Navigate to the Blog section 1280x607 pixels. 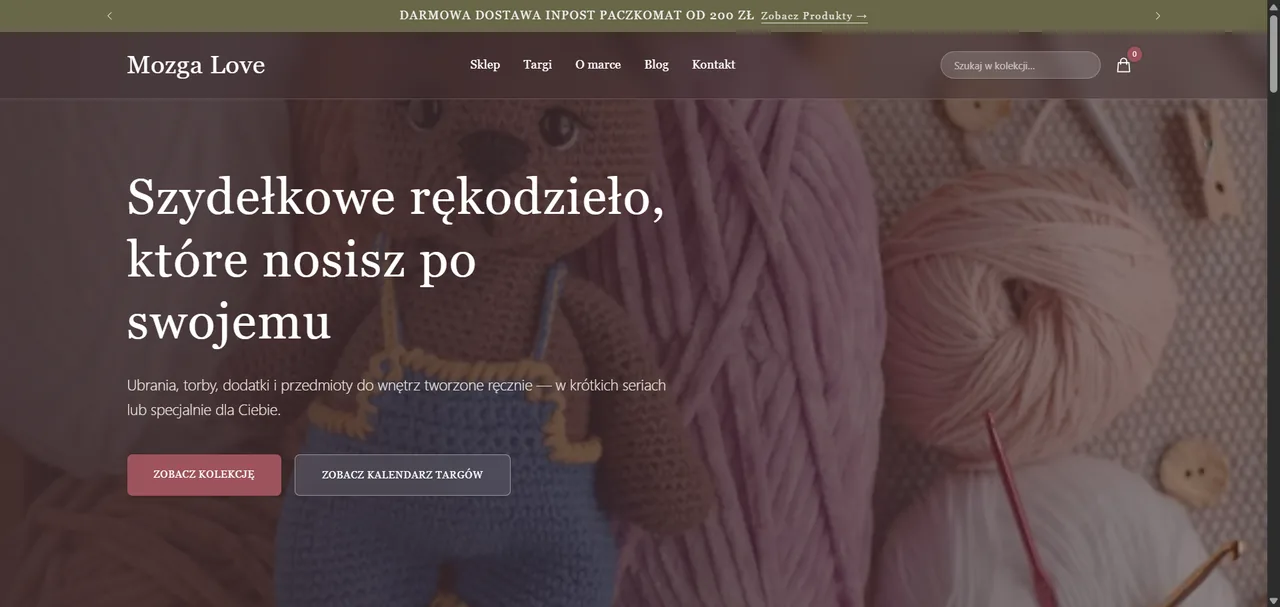click(656, 65)
